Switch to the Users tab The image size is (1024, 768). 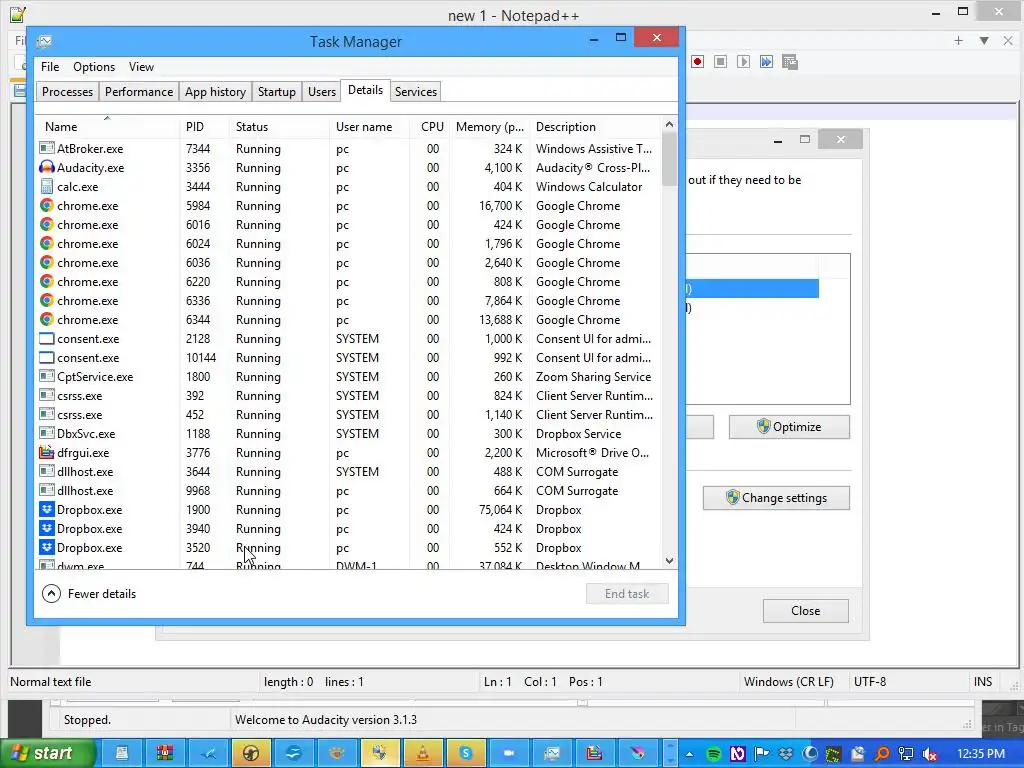click(321, 91)
